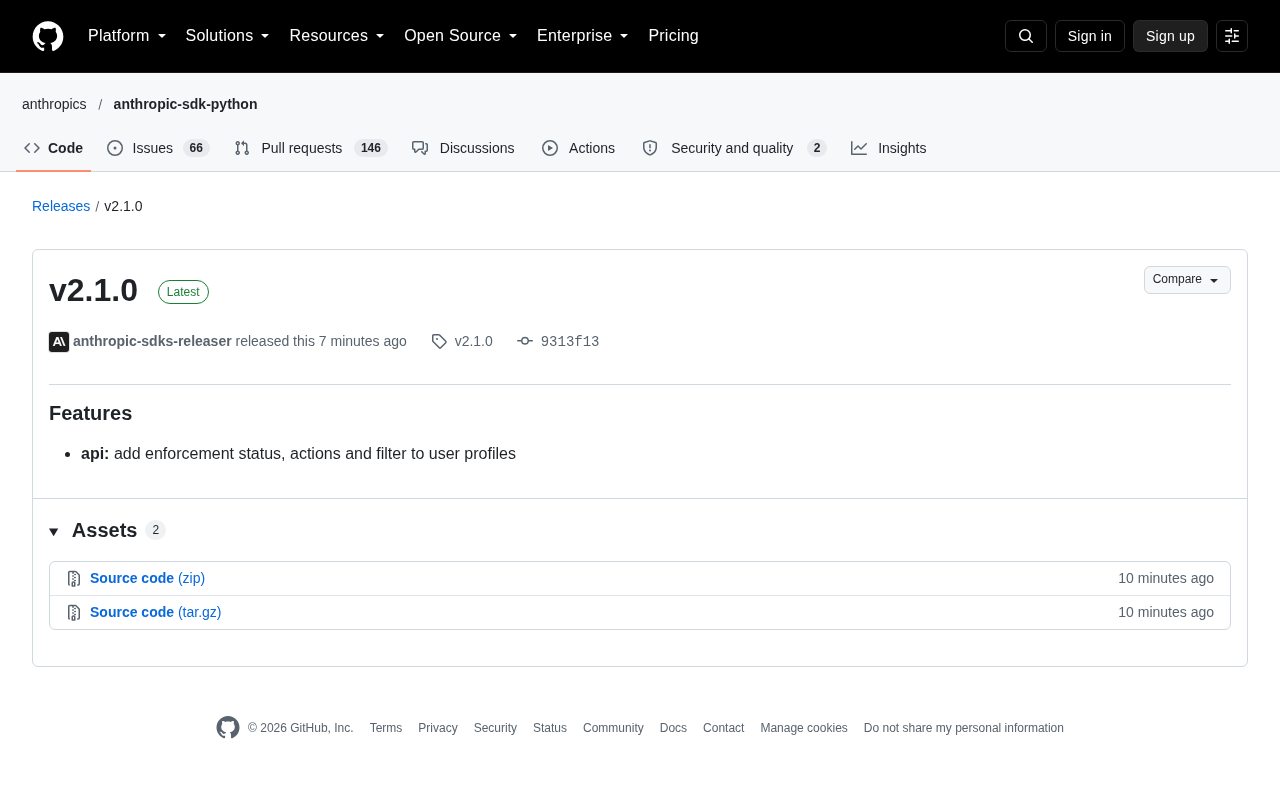The height and width of the screenshot is (800, 1280).
Task: Go to the Pricing page
Action: point(674,36)
